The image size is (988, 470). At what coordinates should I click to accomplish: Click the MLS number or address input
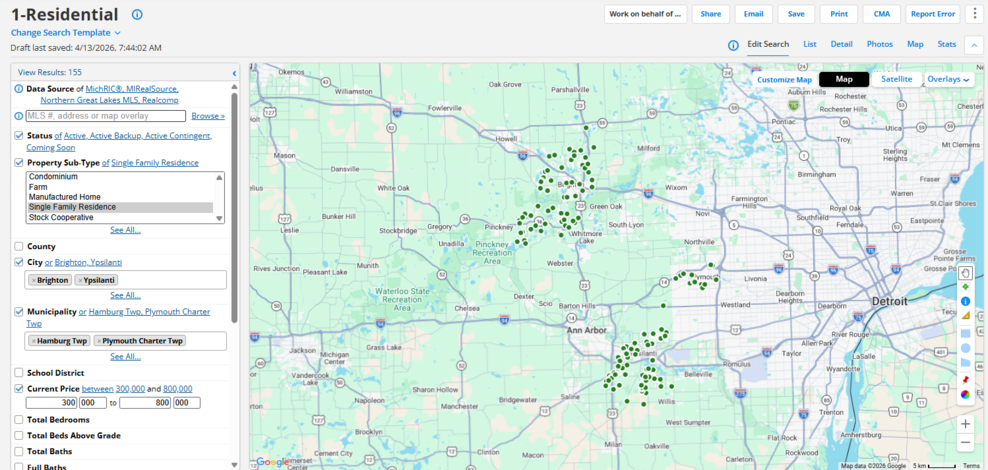tap(106, 116)
